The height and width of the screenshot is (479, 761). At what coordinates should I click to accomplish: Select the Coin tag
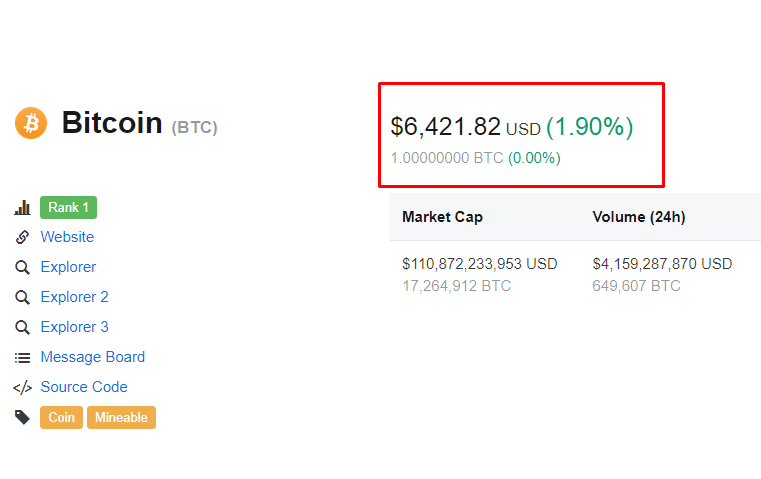click(x=61, y=417)
